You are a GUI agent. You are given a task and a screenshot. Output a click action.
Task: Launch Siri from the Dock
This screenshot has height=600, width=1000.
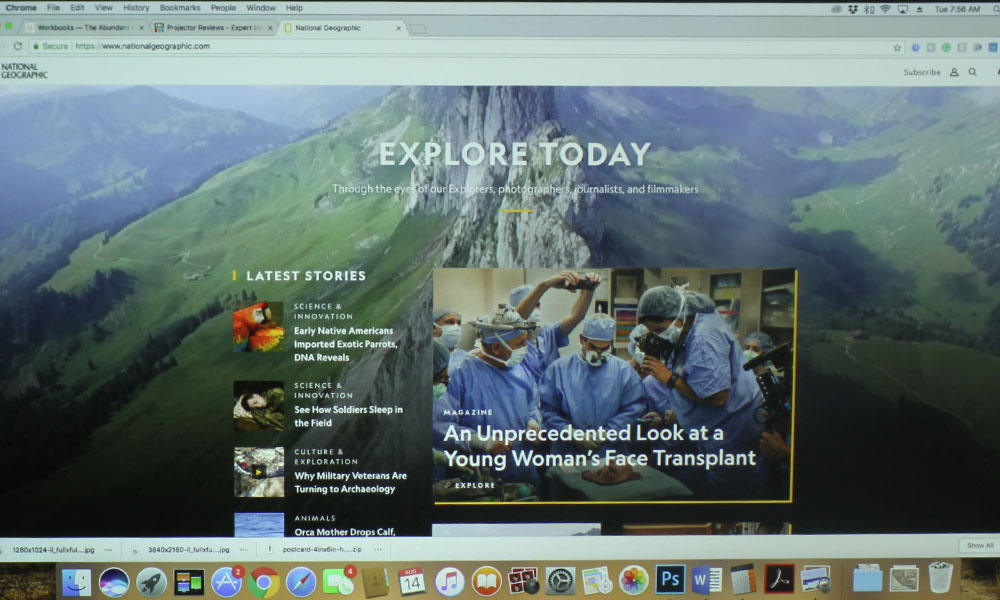click(x=114, y=582)
